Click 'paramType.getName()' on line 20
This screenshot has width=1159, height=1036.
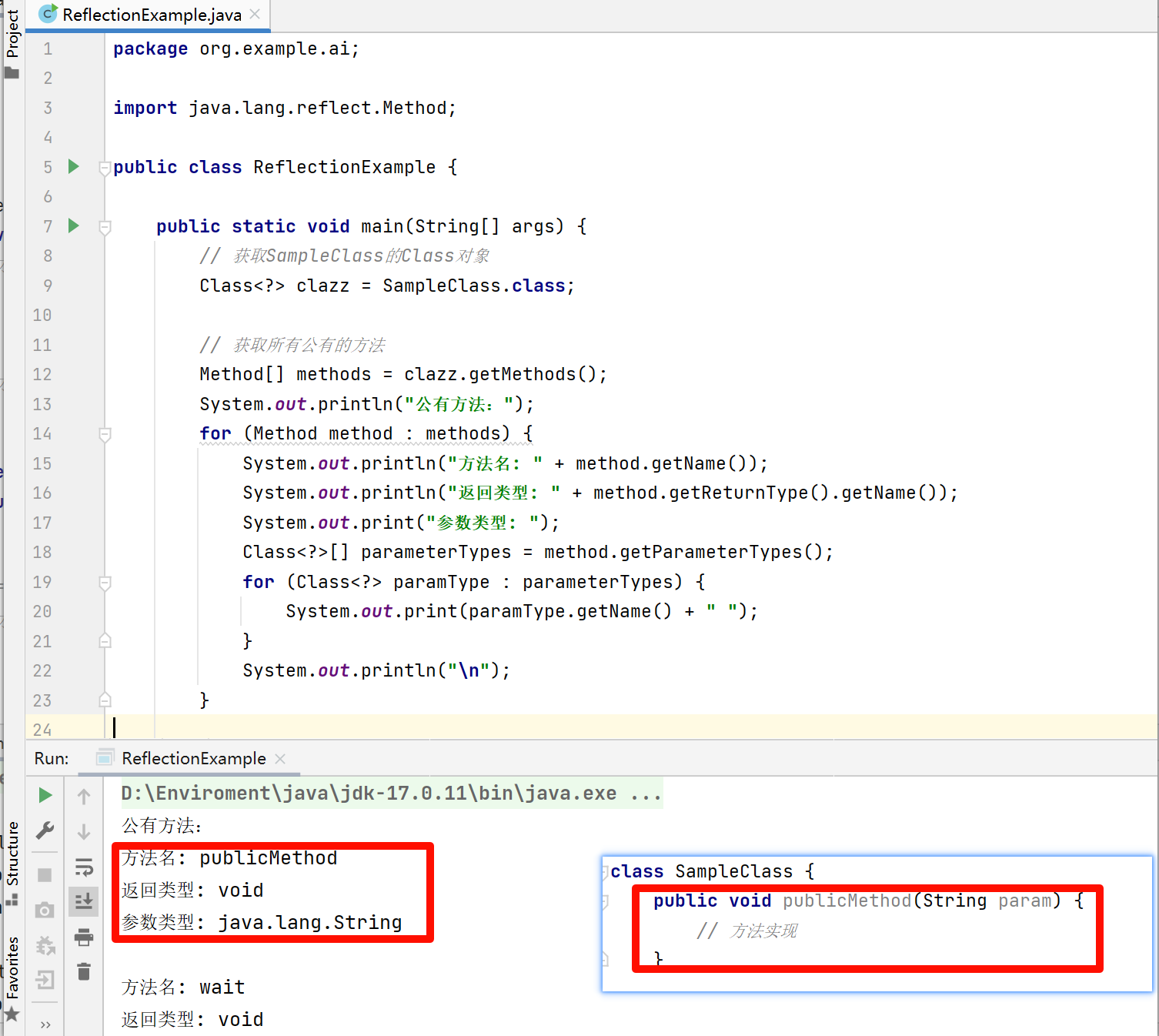[x=569, y=611]
